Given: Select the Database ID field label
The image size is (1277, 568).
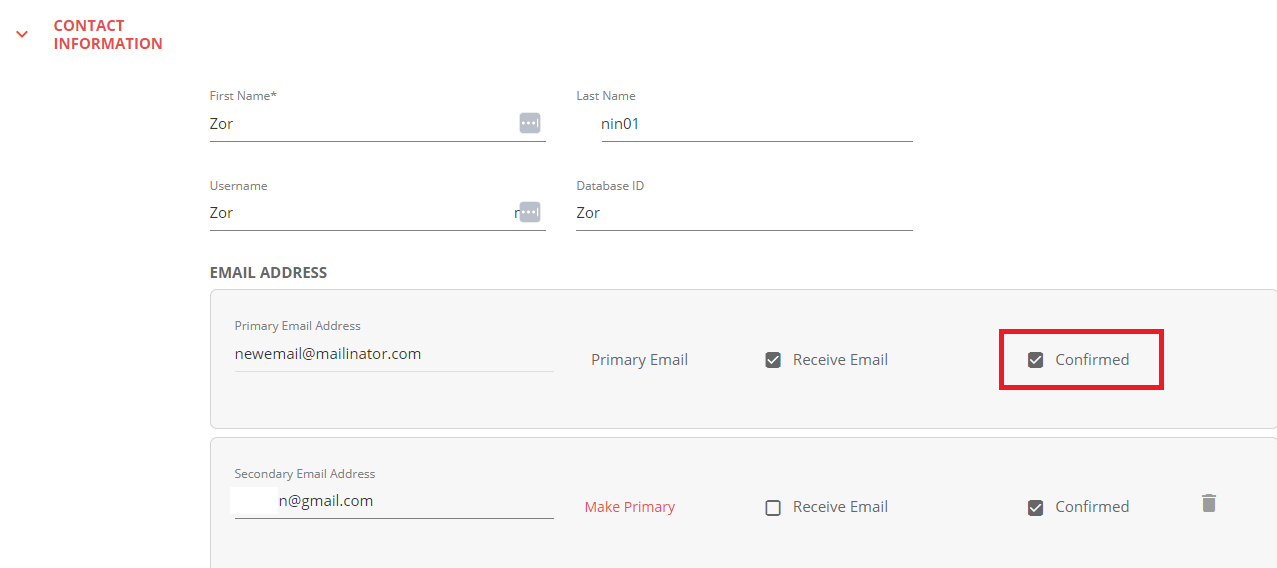Looking at the screenshot, I should [610, 186].
